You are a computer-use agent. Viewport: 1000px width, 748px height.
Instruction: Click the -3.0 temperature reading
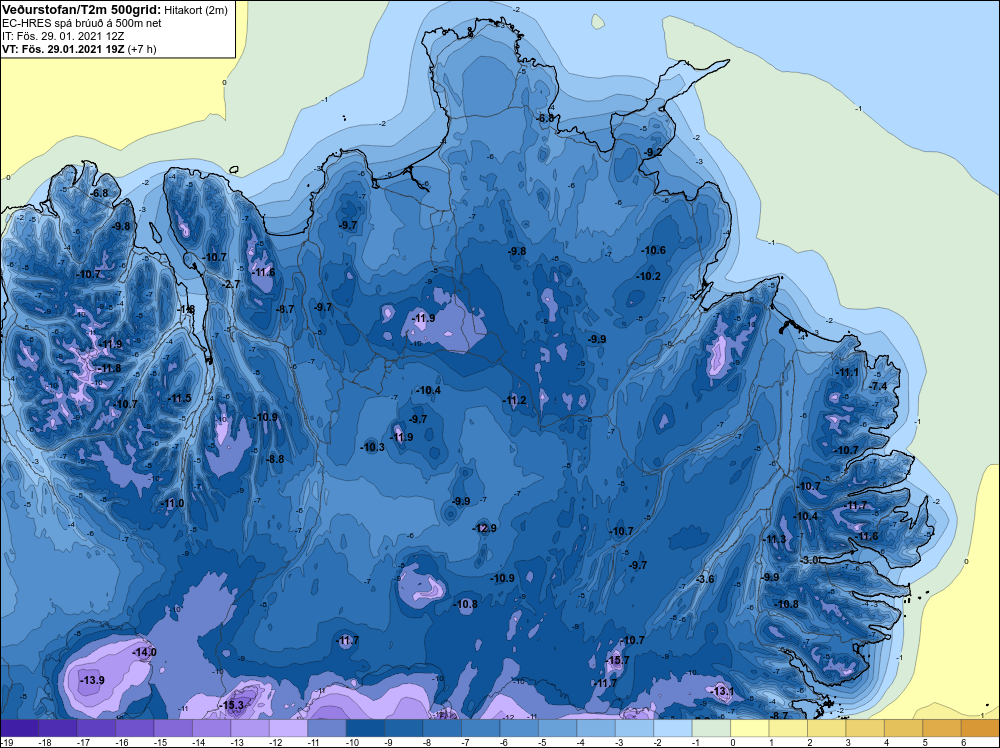tap(809, 559)
